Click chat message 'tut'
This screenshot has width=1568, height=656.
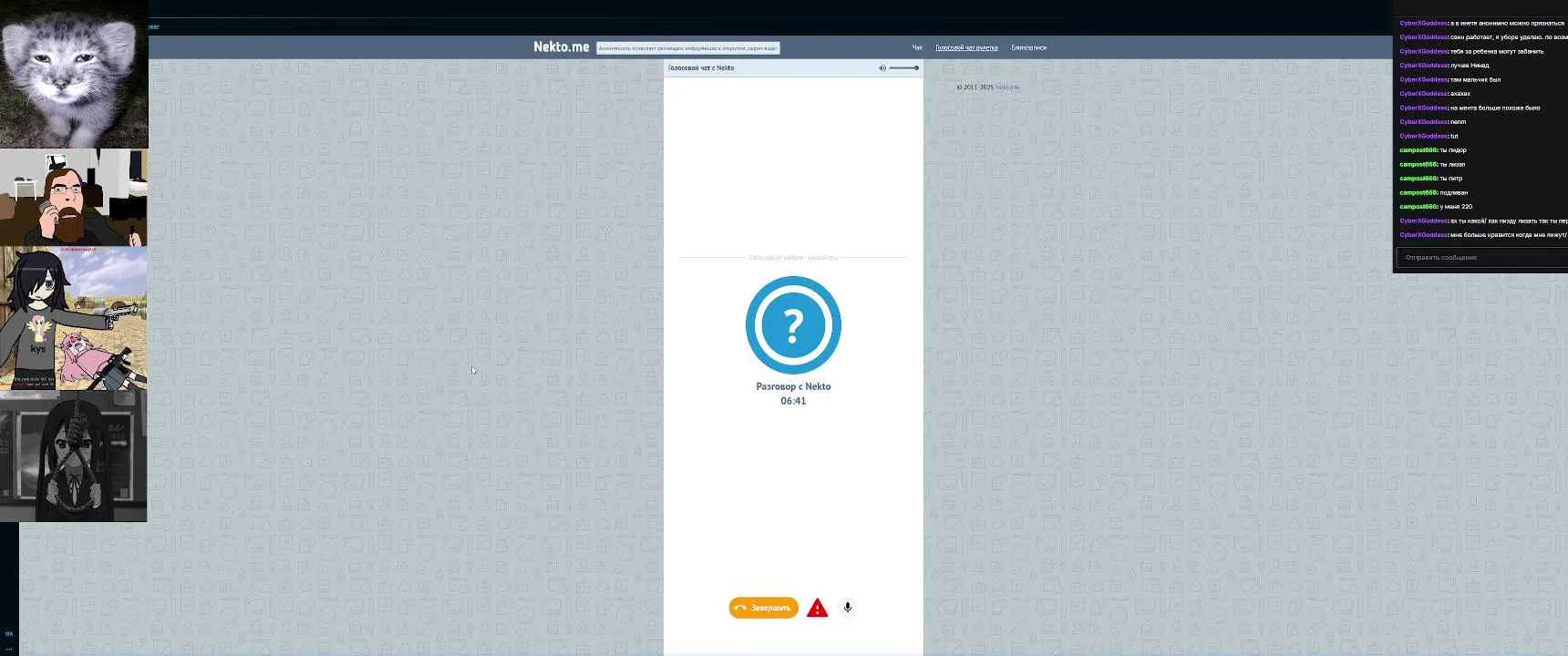point(1454,136)
